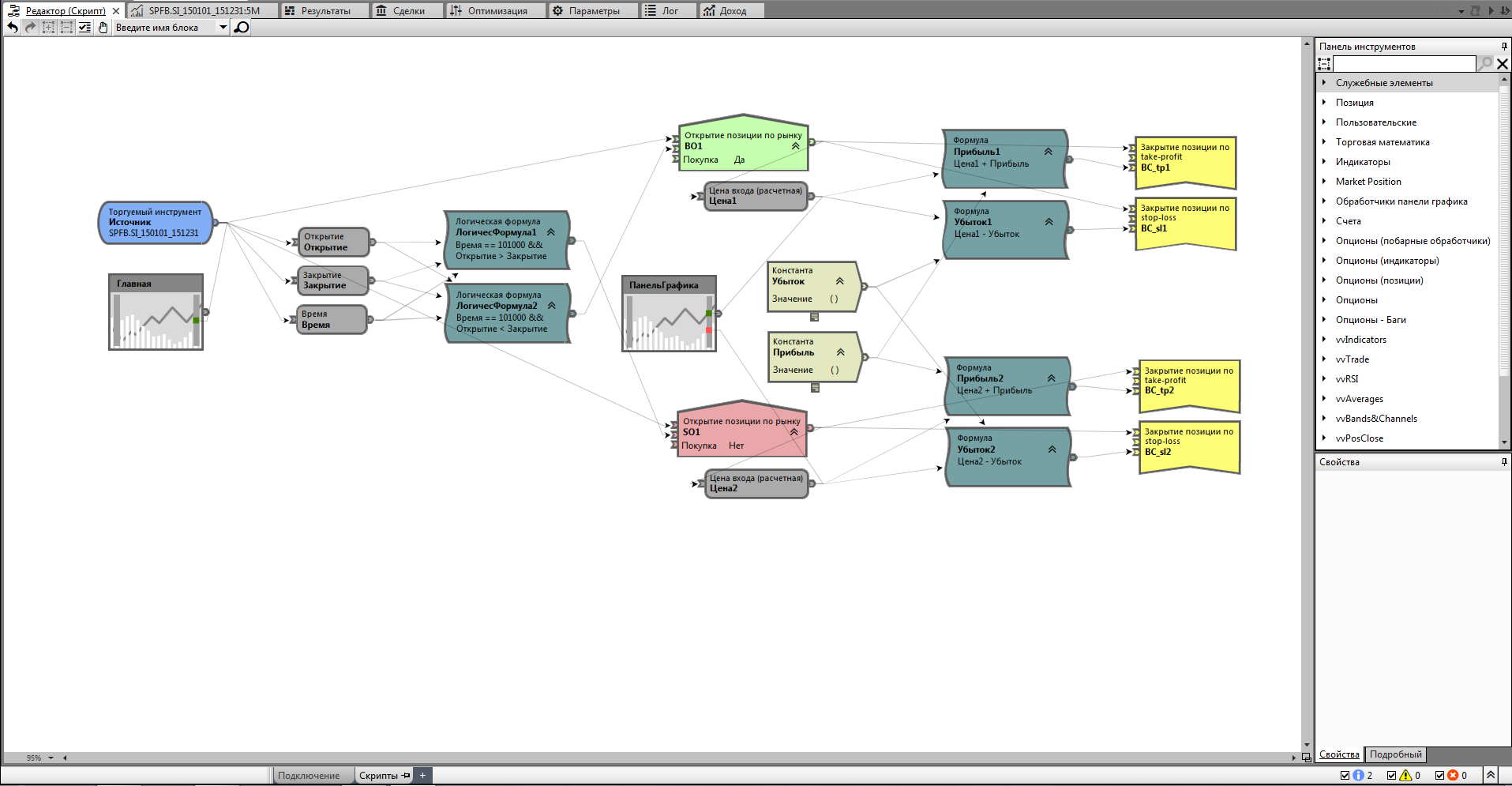Image resolution: width=1512 pixels, height=786 pixels.
Task: Click the redo arrow in the editor toolbar
Action: click(x=31, y=28)
